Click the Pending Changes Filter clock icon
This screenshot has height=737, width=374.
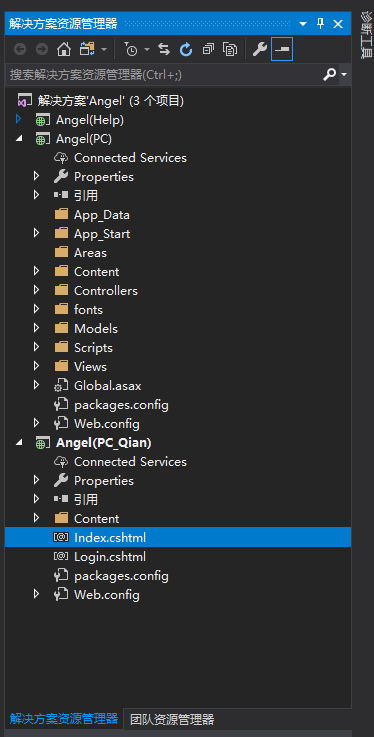[131, 49]
